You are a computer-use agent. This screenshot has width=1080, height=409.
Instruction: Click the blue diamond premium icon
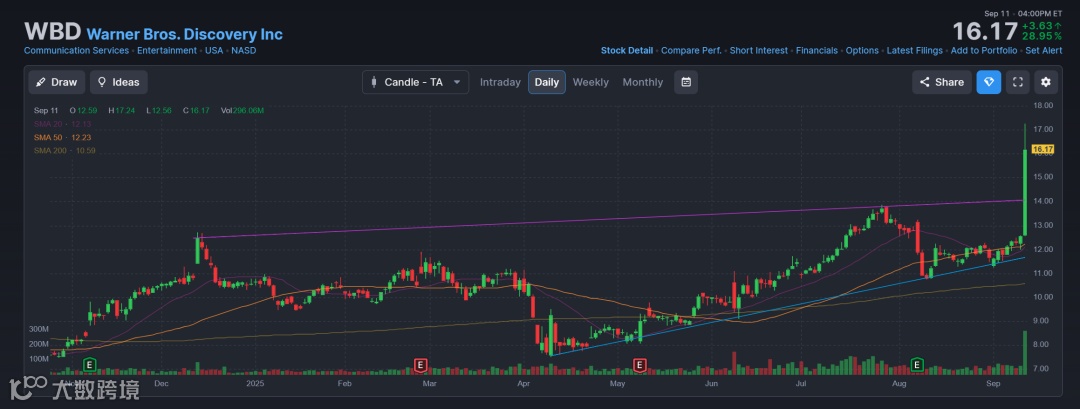(989, 82)
